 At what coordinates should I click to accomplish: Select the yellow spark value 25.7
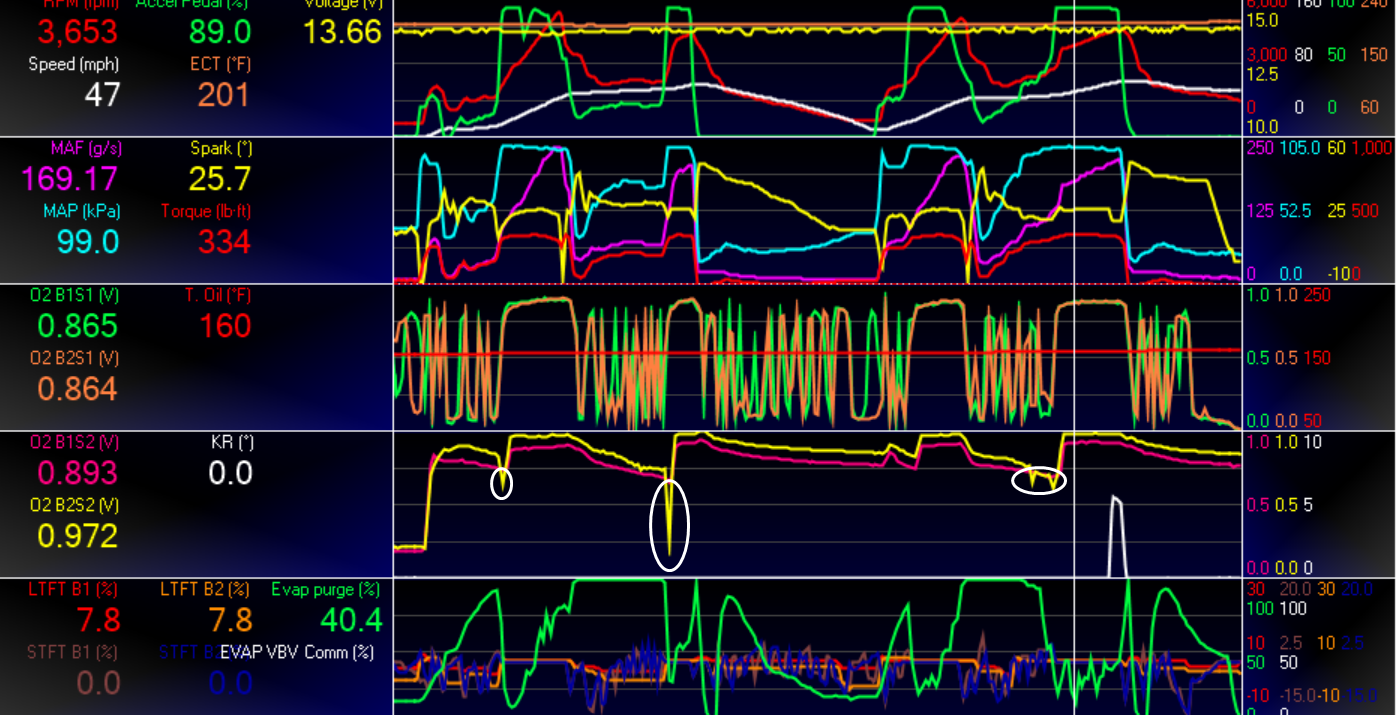tap(220, 179)
